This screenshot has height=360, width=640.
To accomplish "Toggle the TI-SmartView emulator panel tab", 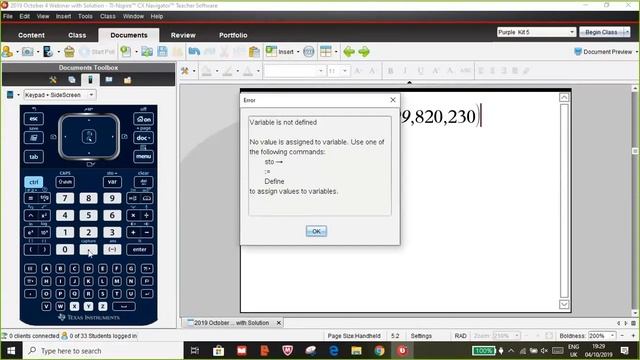I will tap(90, 80).
